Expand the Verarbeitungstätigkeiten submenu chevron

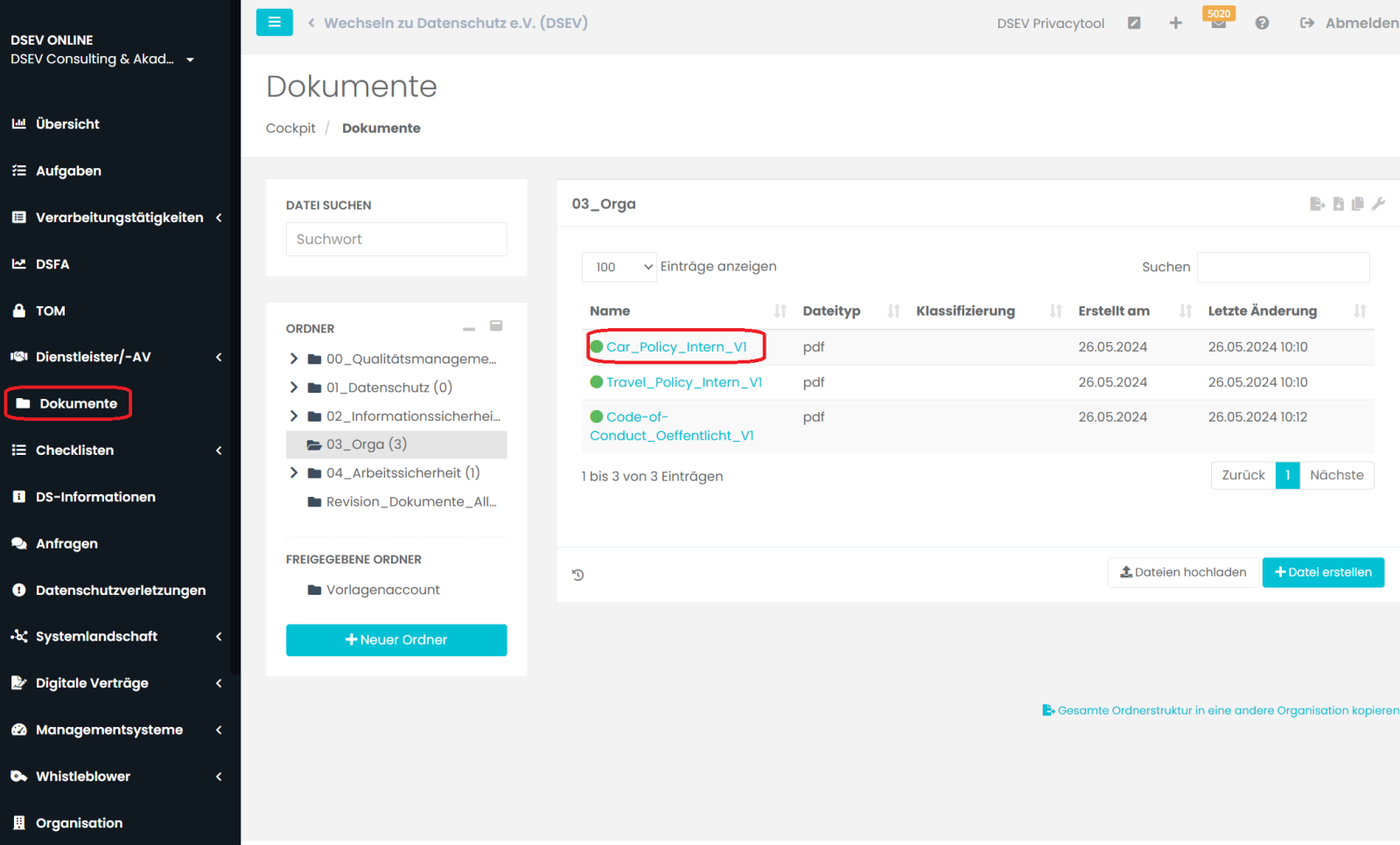(218, 218)
